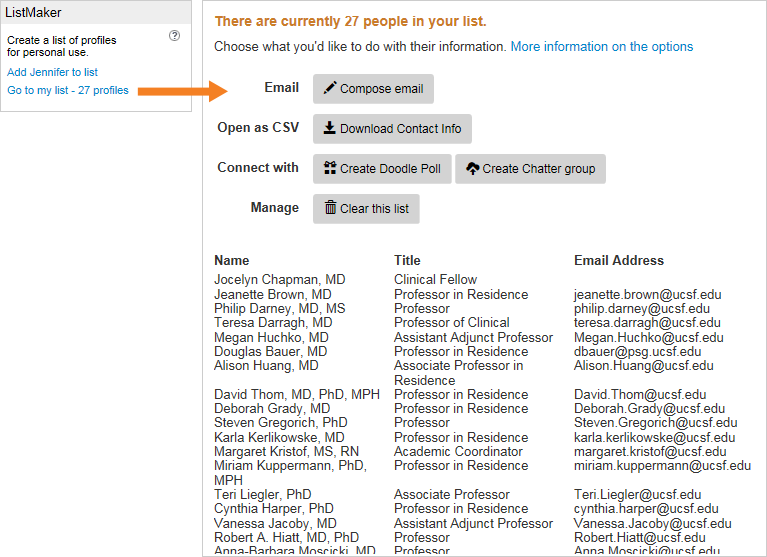Screen dimensions: 767x557
Task: Click the name Margaret Kristof, MS, RN
Action: pos(287,451)
